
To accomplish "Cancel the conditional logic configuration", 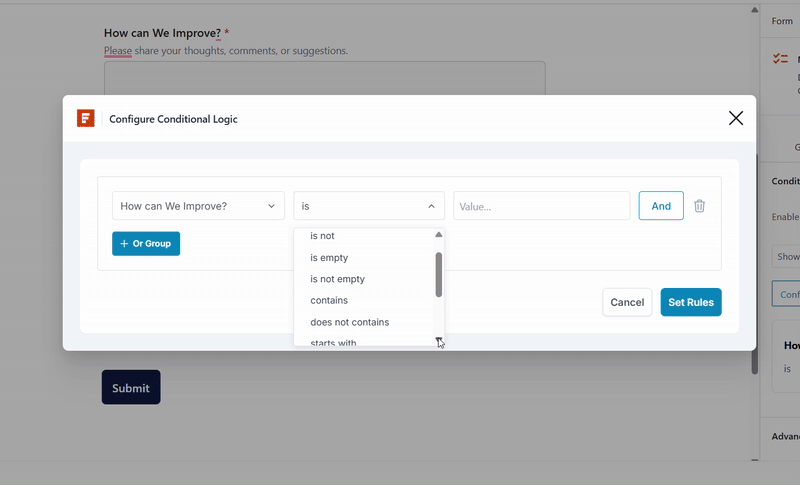I will point(627,302).
